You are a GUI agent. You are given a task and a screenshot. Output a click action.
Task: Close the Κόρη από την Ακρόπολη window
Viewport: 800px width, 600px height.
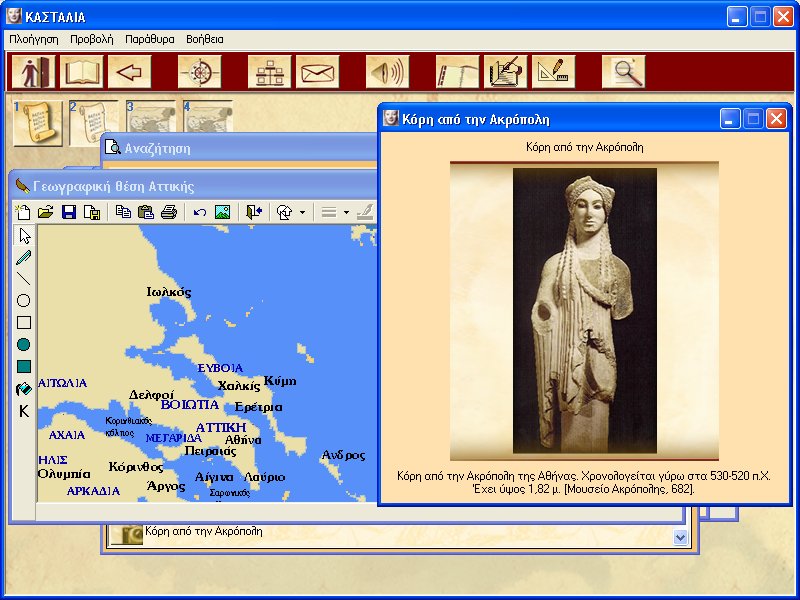[776, 119]
